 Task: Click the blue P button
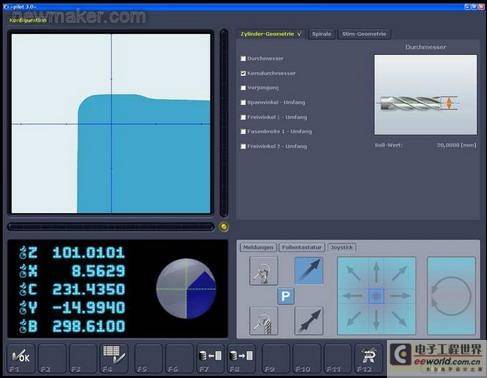[x=286, y=296]
